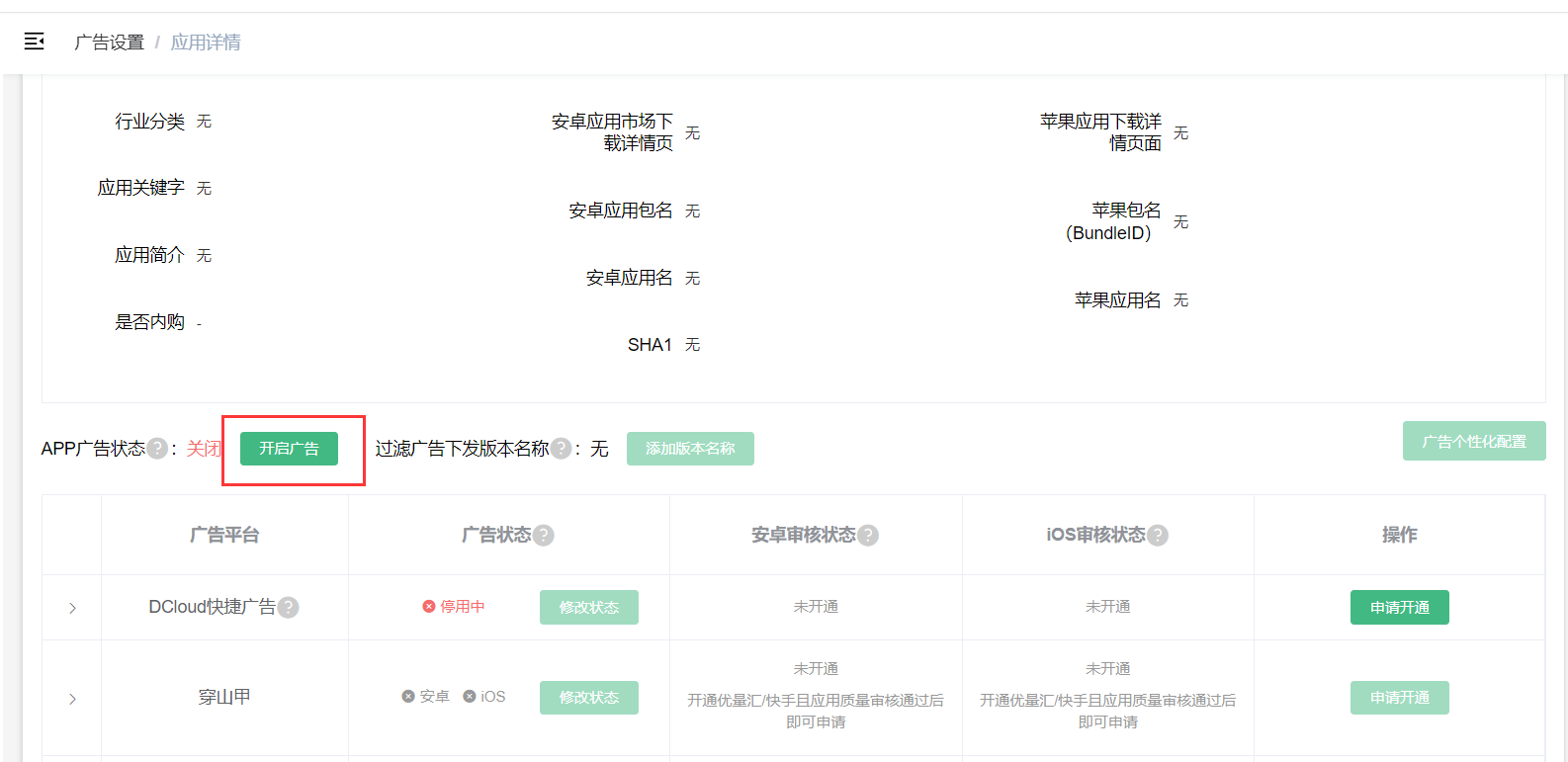Open help icon in 广告状态 column header

[543, 535]
